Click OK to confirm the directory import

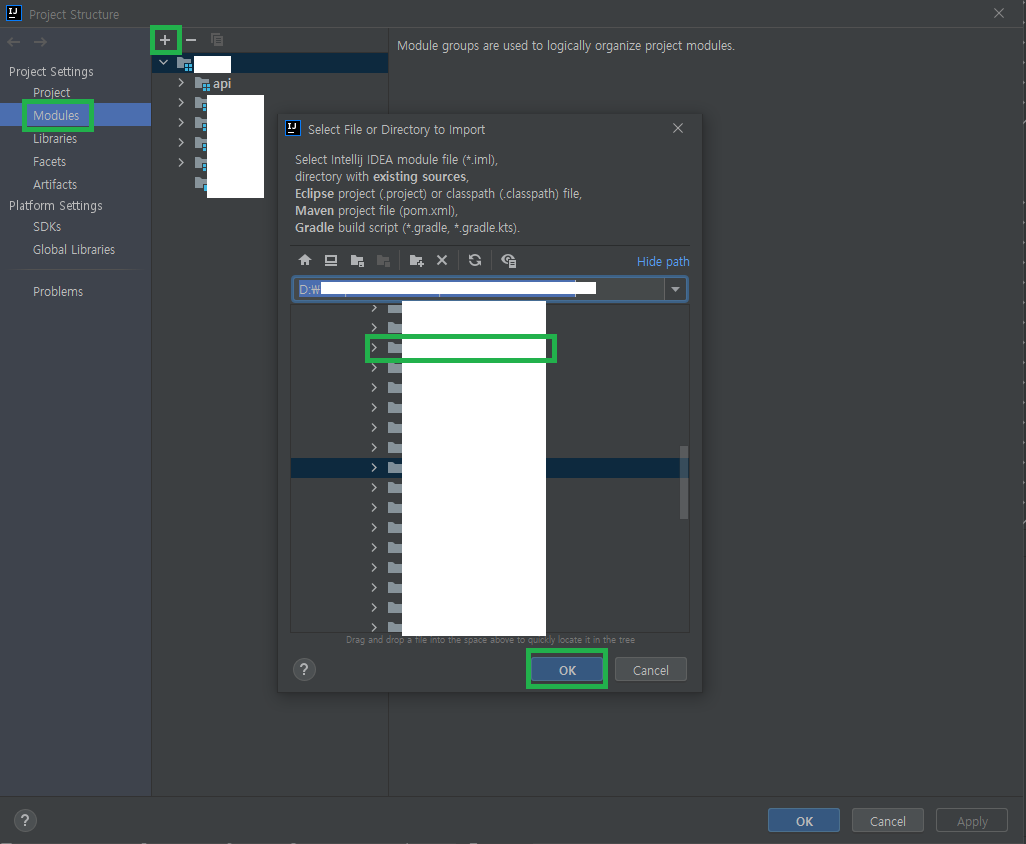pyautogui.click(x=566, y=669)
